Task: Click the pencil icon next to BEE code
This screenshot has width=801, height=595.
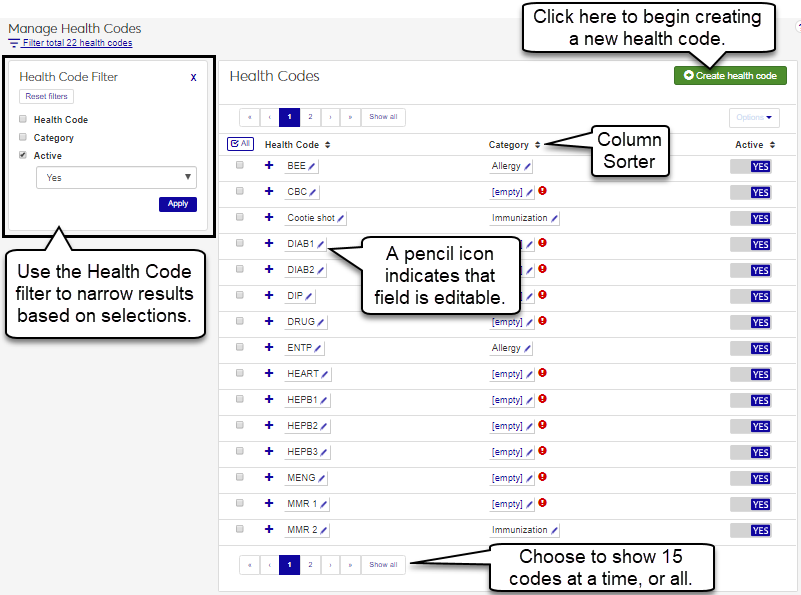Action: point(313,166)
